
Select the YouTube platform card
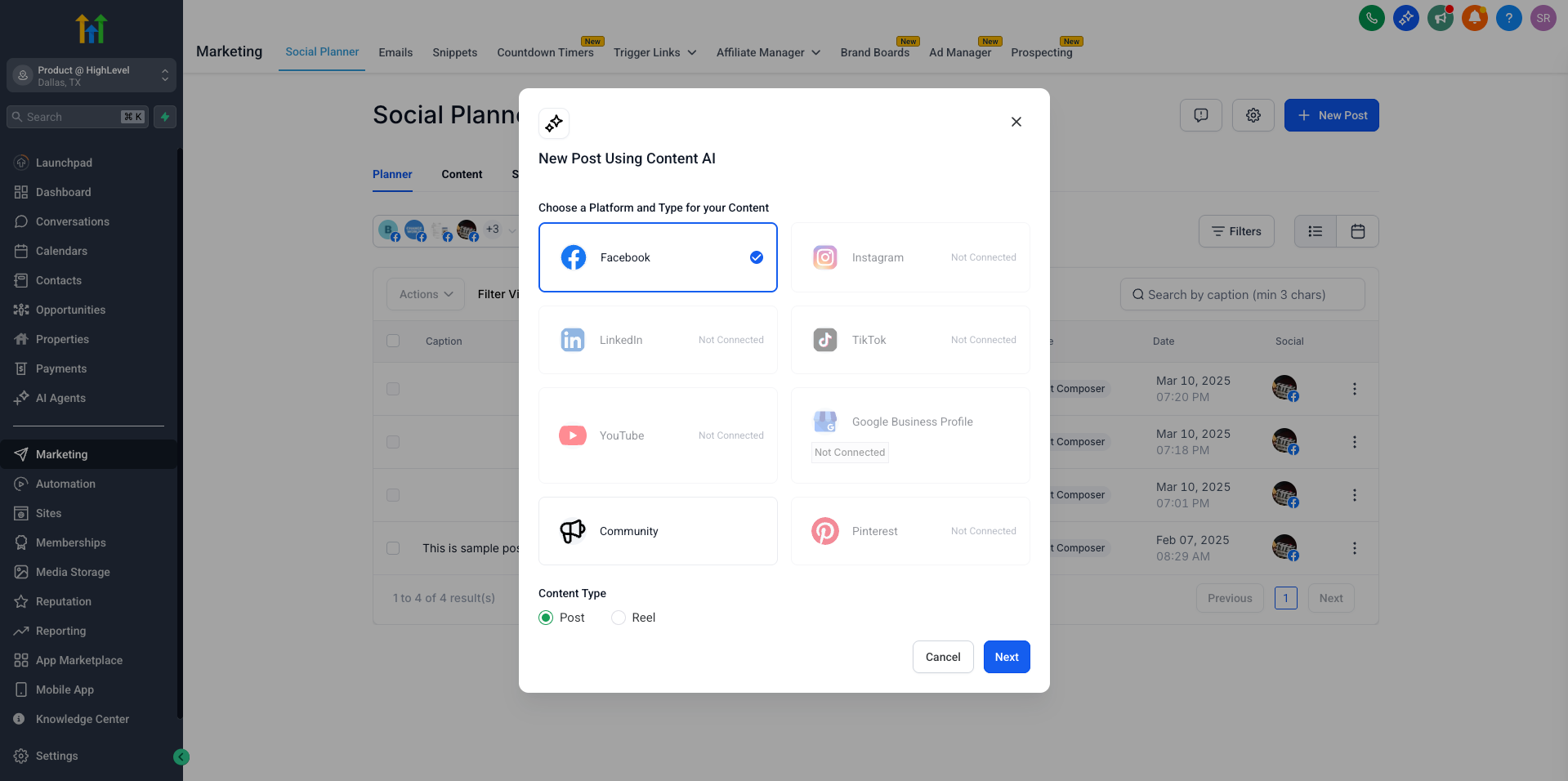tap(658, 435)
